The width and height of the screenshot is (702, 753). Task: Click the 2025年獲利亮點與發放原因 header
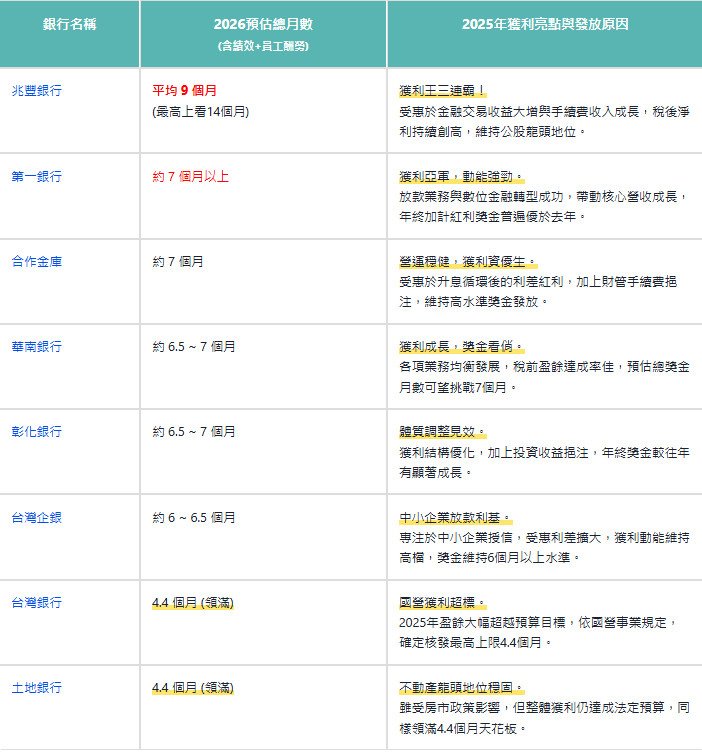pos(545,24)
